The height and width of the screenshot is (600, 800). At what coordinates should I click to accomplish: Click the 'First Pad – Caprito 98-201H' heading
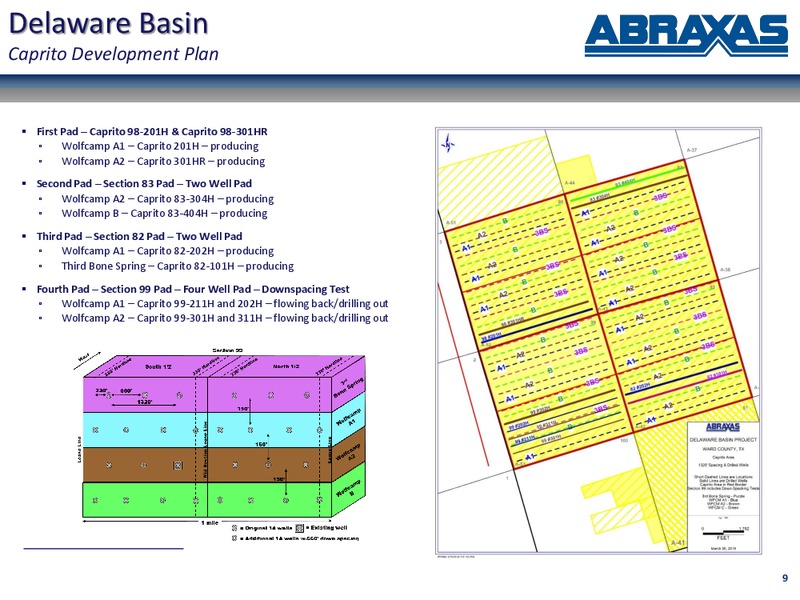[152, 132]
